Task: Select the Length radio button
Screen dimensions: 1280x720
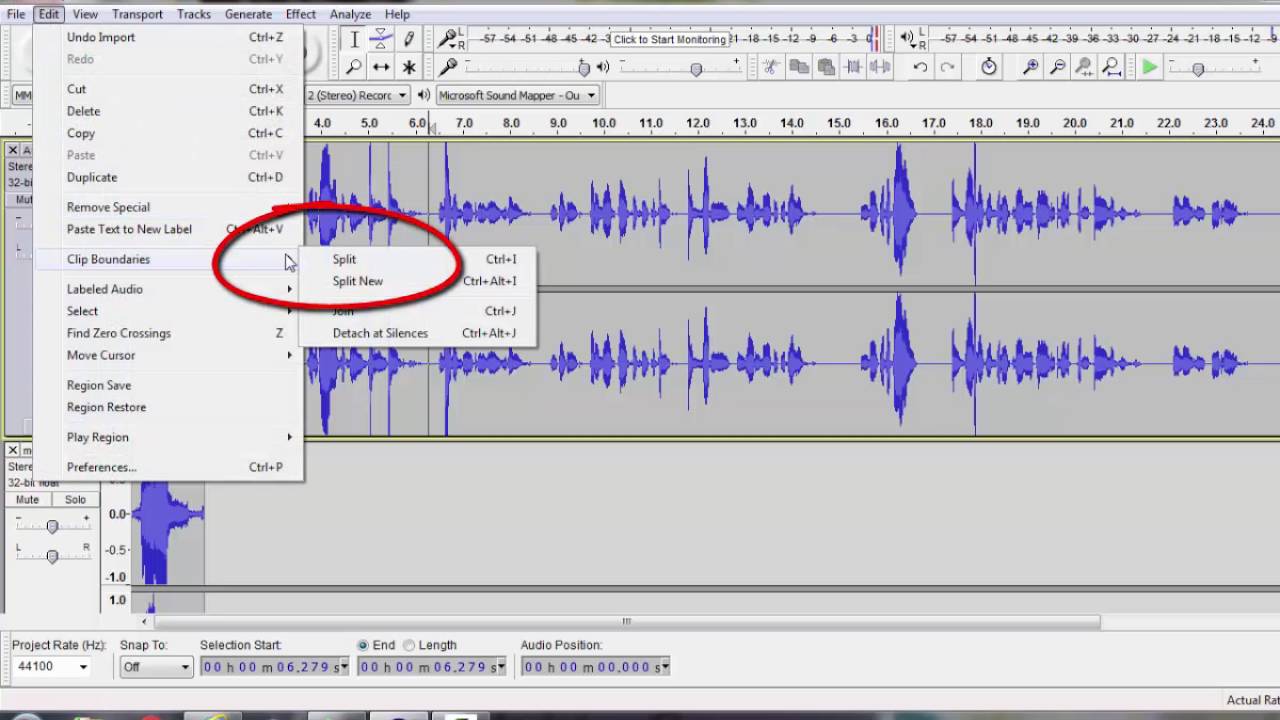Action: pyautogui.click(x=408, y=645)
